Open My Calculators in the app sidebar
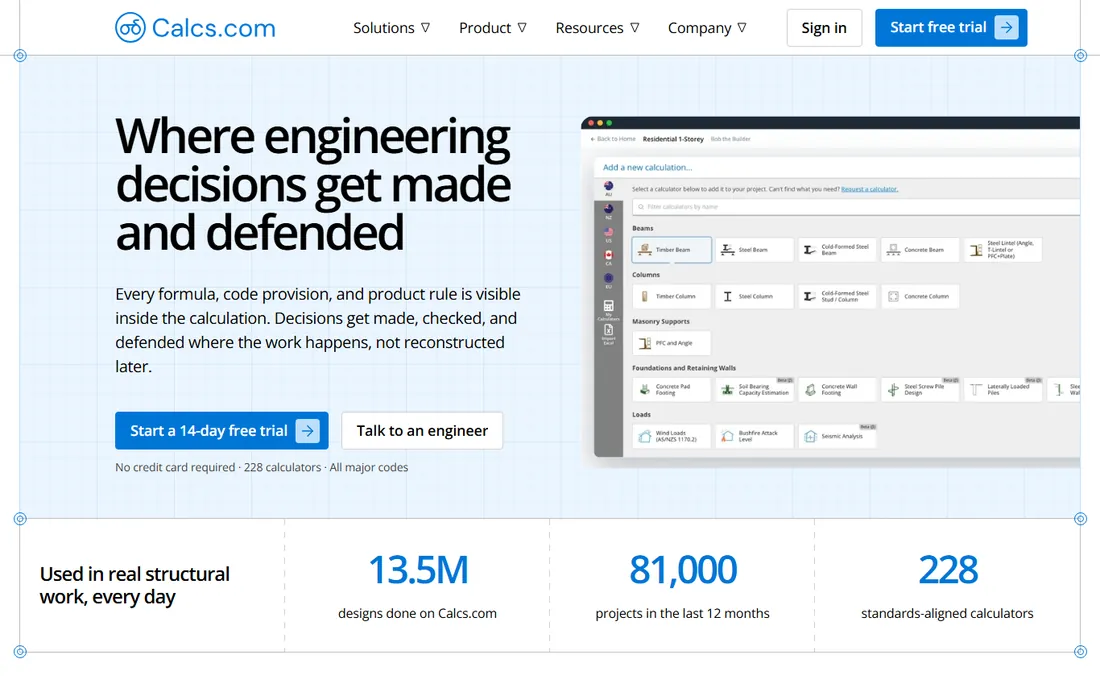1100x688 pixels. [608, 309]
